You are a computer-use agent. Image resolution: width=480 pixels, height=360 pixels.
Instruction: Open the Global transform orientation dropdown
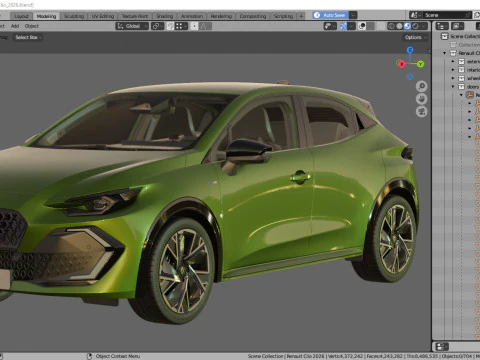pos(132,26)
